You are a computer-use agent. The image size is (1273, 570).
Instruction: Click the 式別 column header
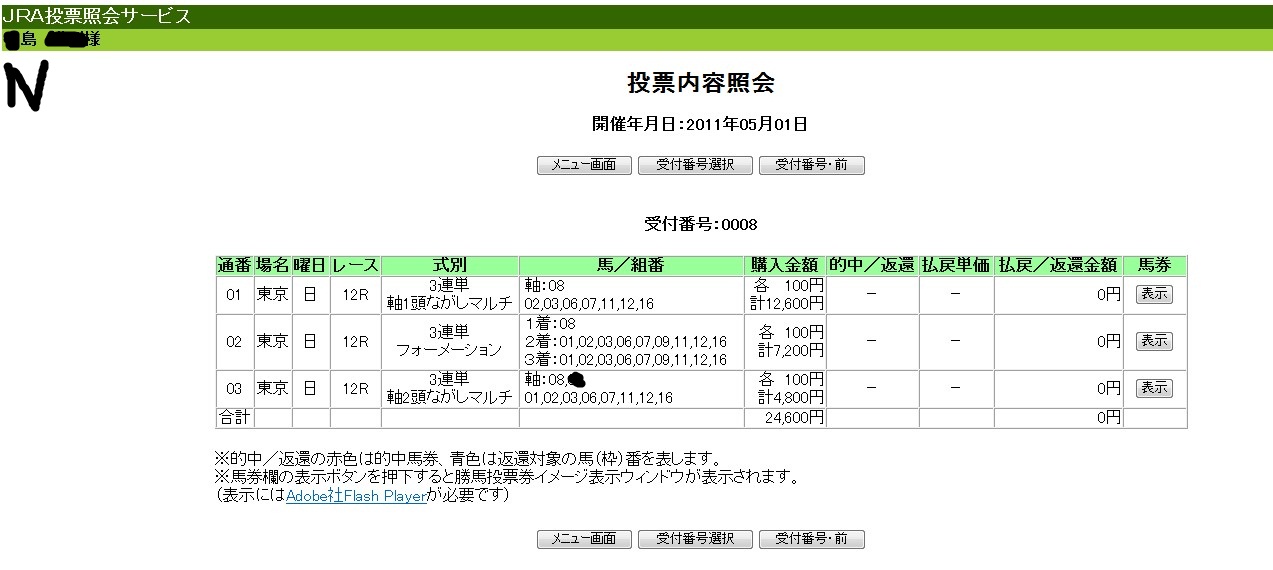coord(450,266)
